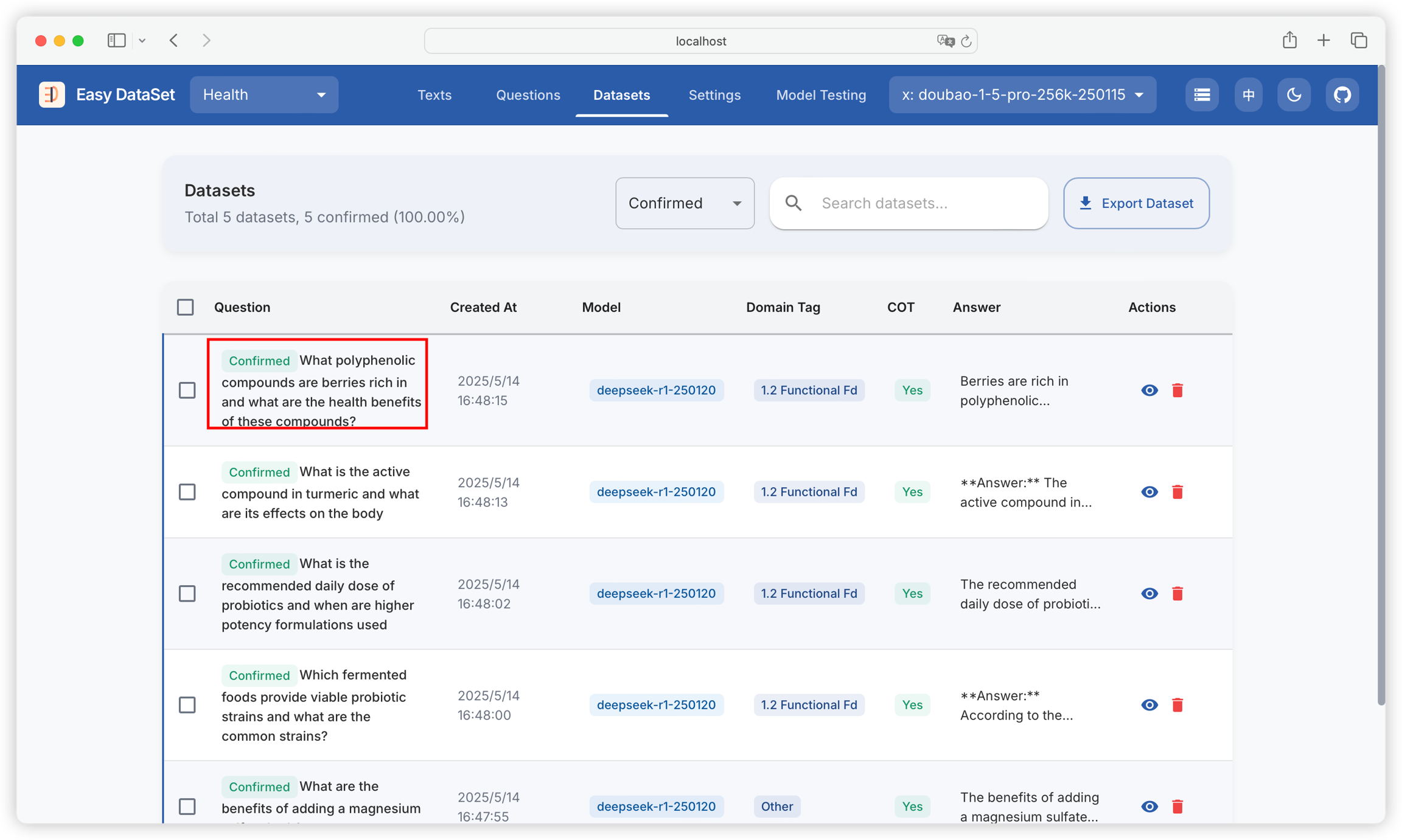Screen dimensions: 1402x840
Task: Go to the Model Testing tab
Action: 821,95
